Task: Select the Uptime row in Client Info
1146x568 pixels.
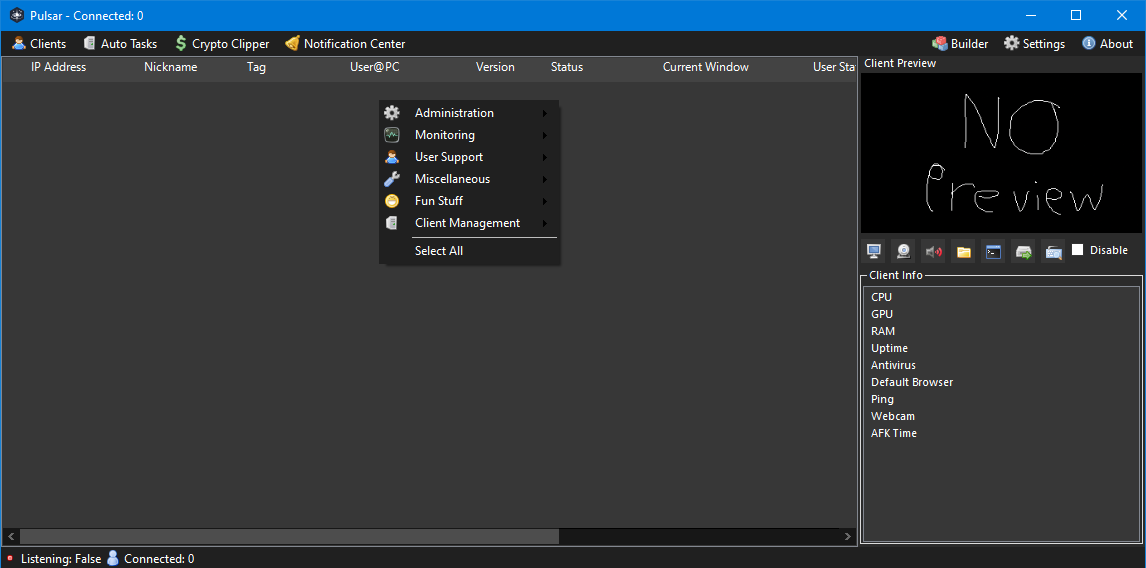Action: (1001, 348)
